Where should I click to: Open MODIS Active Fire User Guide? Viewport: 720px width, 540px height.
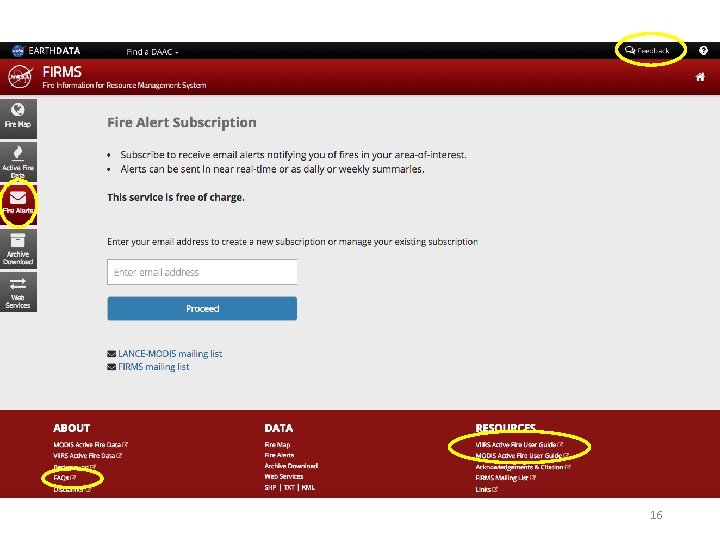(522, 456)
